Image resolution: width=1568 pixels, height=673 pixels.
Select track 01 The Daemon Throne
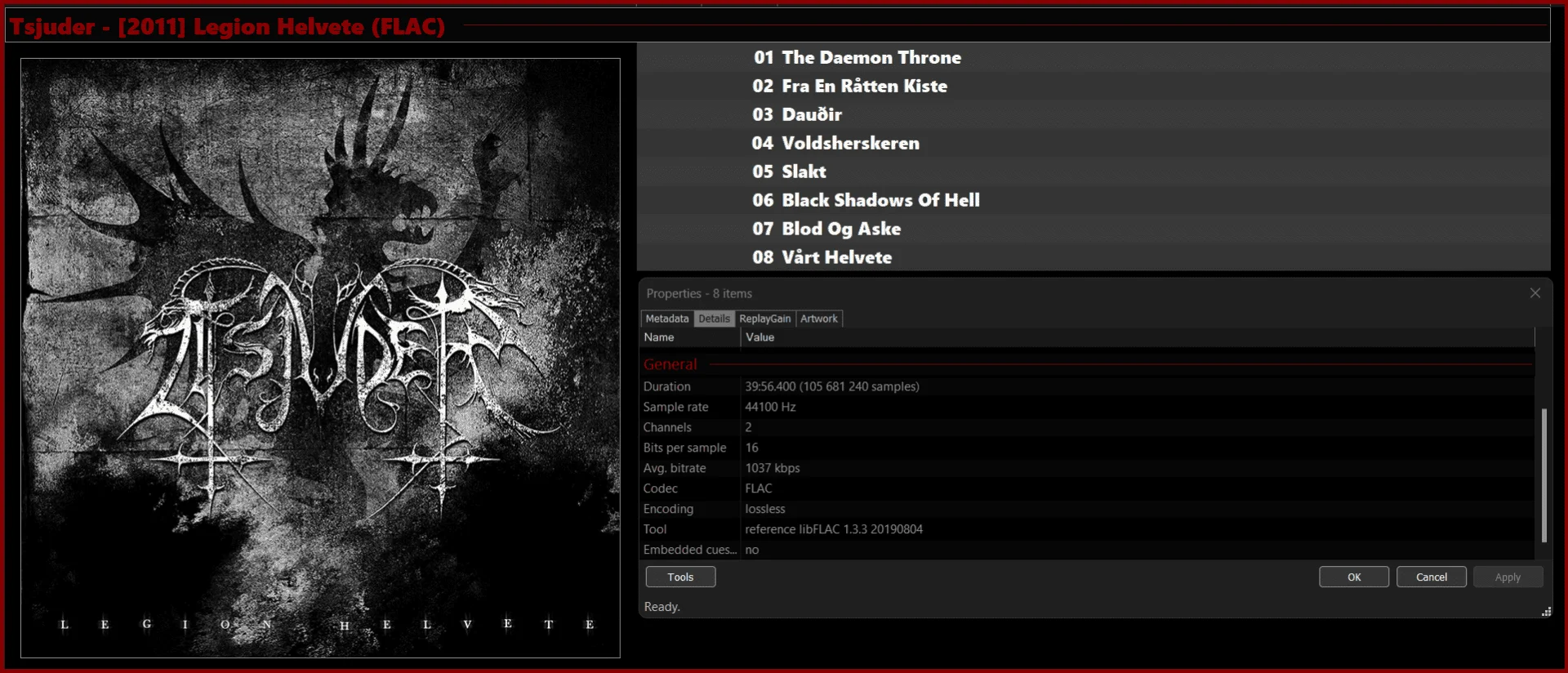point(1094,57)
